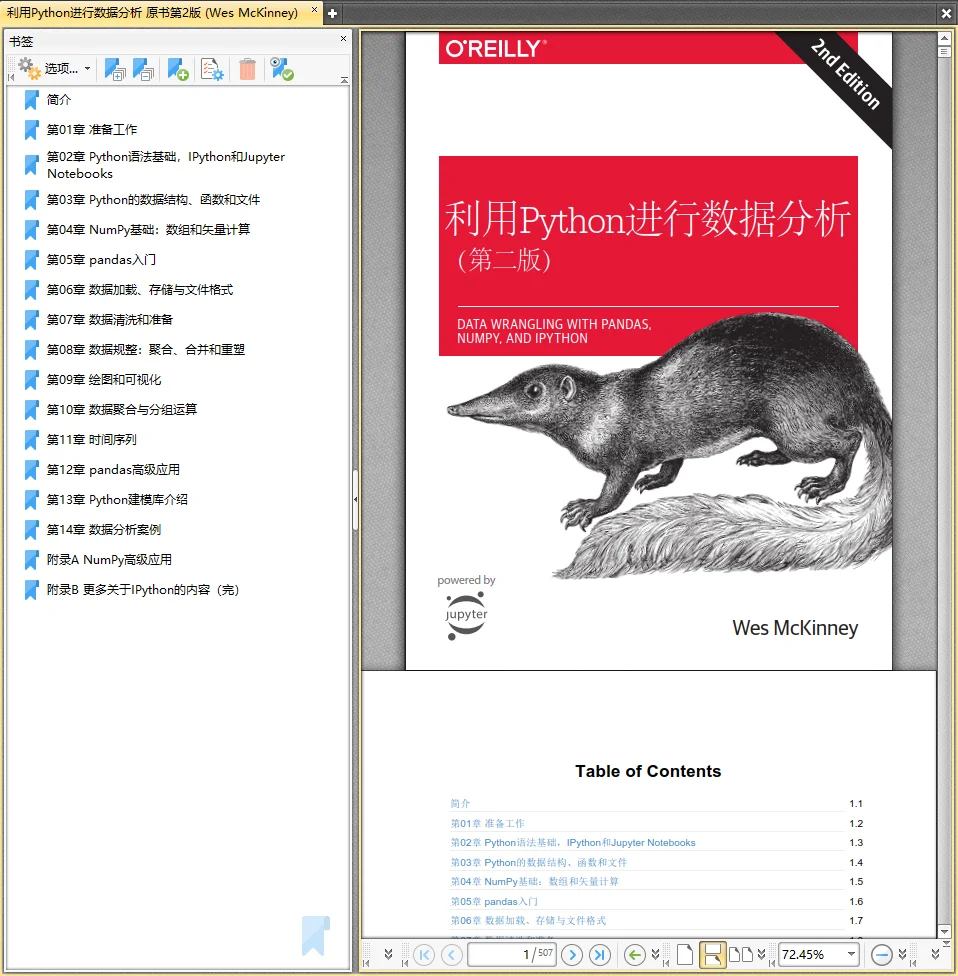The width and height of the screenshot is (958, 976).
Task: Go to the first page
Action: tap(424, 954)
